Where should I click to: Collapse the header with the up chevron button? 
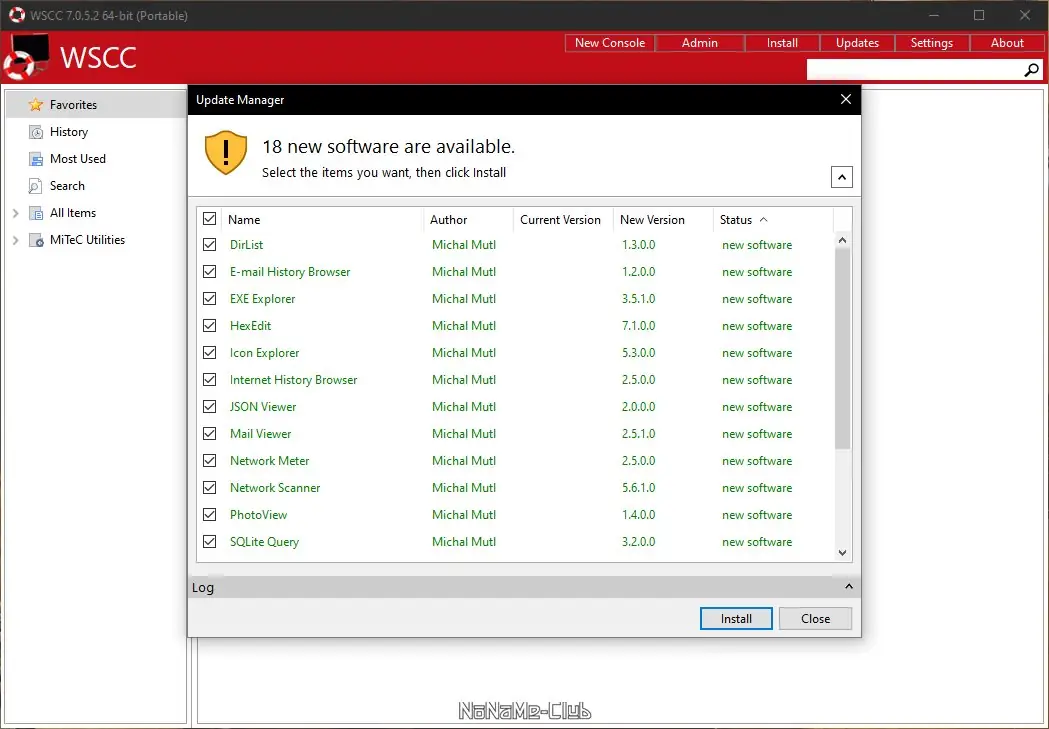click(x=842, y=177)
